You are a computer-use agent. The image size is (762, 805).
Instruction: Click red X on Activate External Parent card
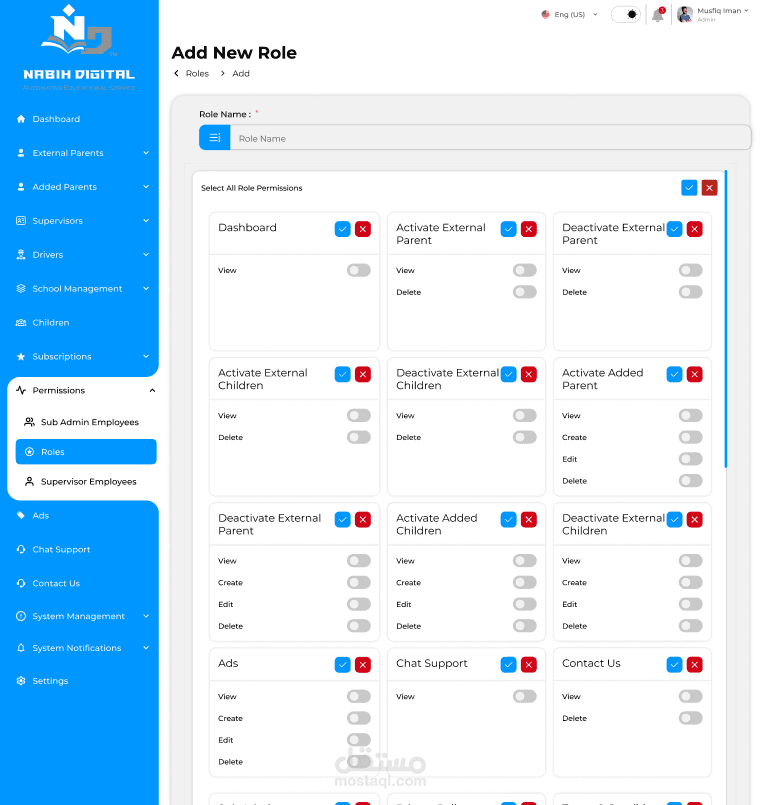(x=529, y=229)
